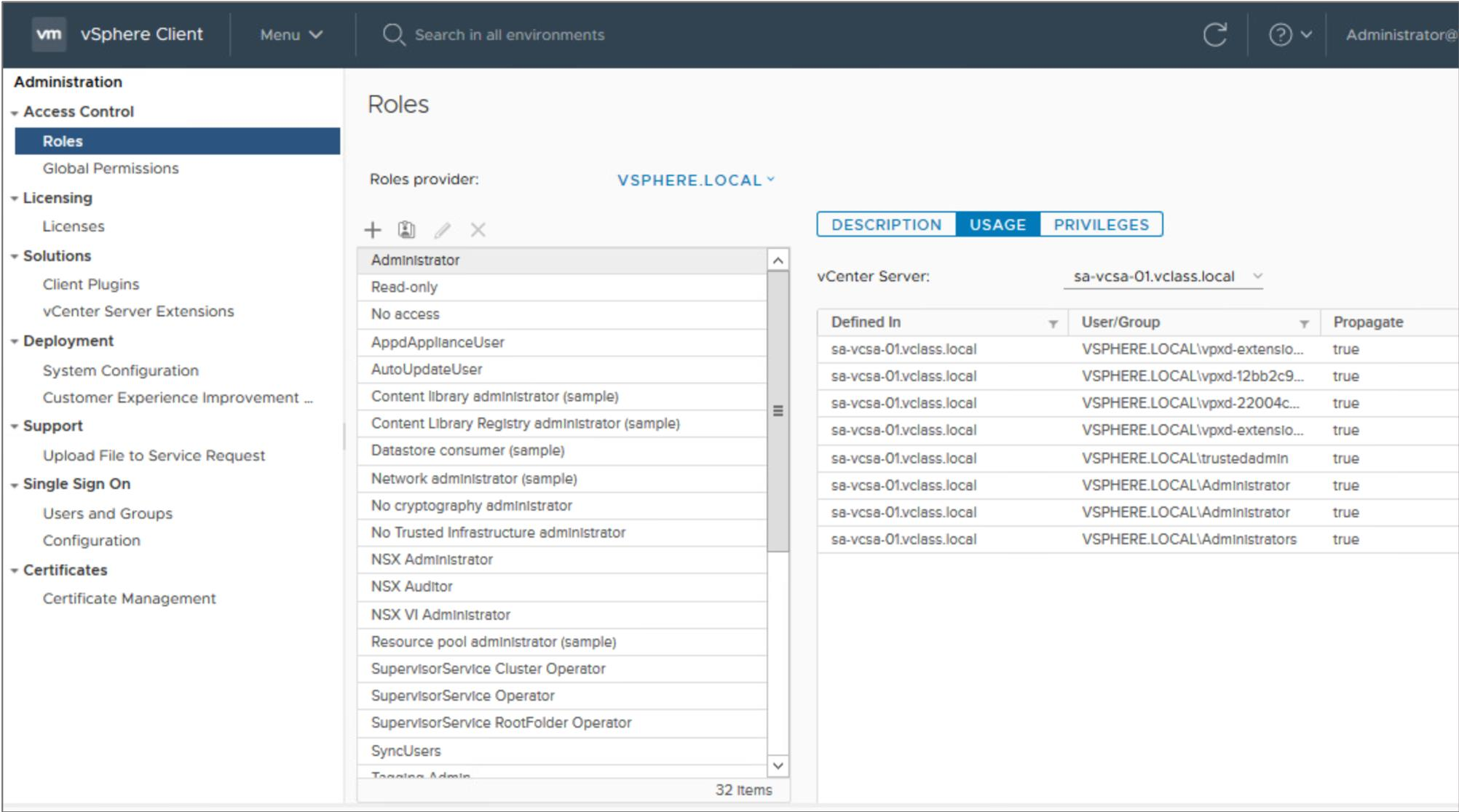Viewport: 1459px width, 812px height.
Task: Select Content library administrator (sample) role
Action: click(561, 397)
